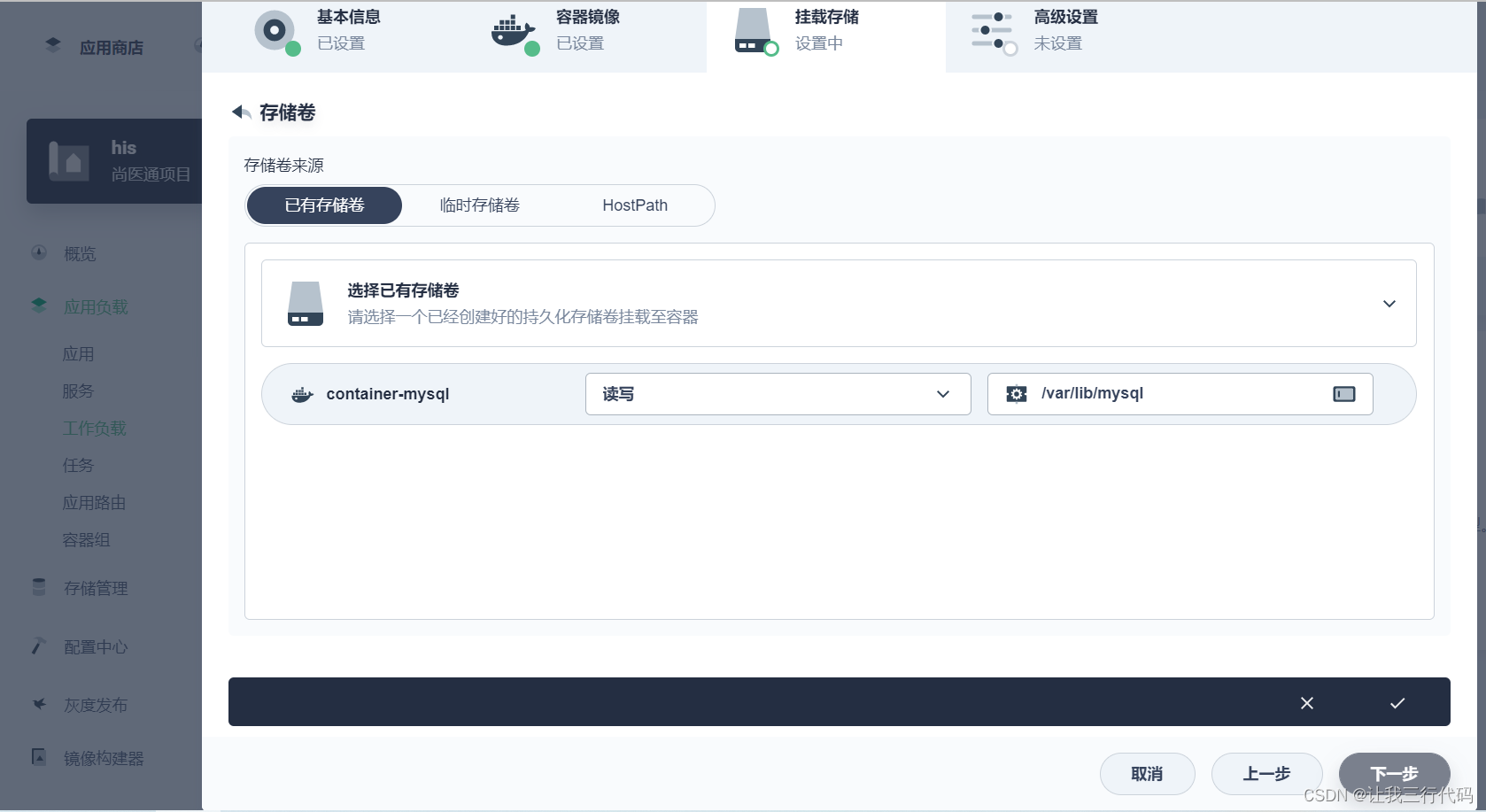This screenshot has height=812, width=1486.
Task: Open the 挂载存储 step tab
Action: [826, 35]
